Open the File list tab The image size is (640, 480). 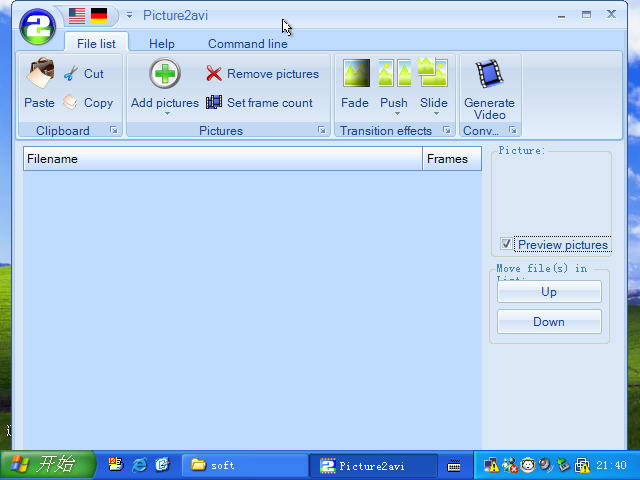pyautogui.click(x=96, y=43)
